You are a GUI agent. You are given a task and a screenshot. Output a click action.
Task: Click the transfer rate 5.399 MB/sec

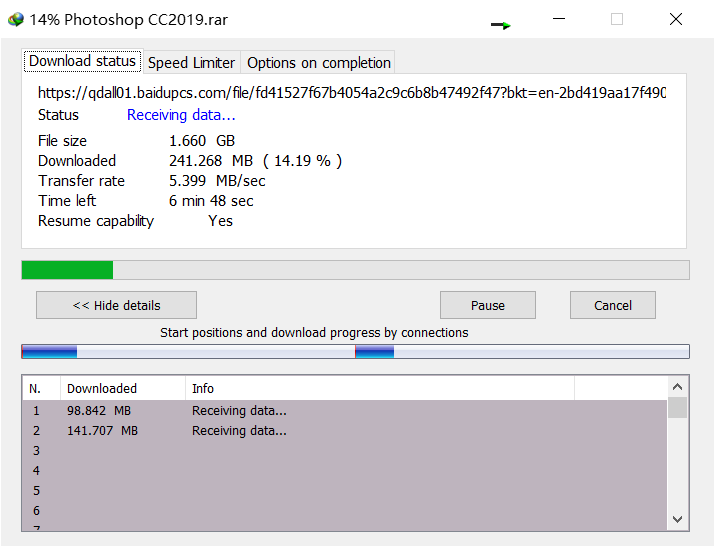217,181
